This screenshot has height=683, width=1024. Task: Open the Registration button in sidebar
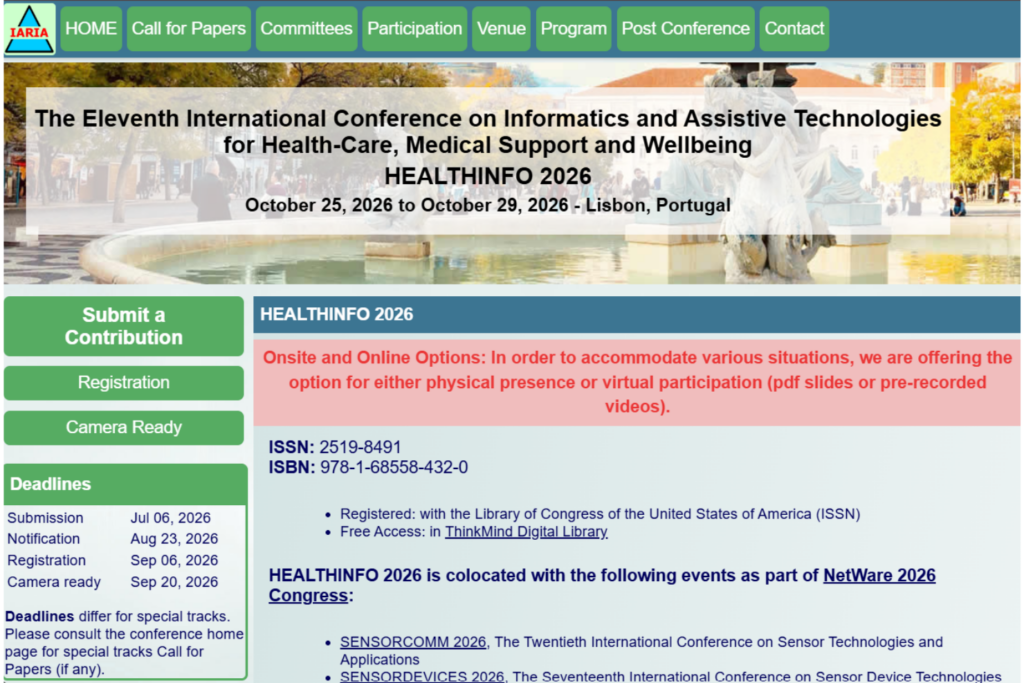124,383
